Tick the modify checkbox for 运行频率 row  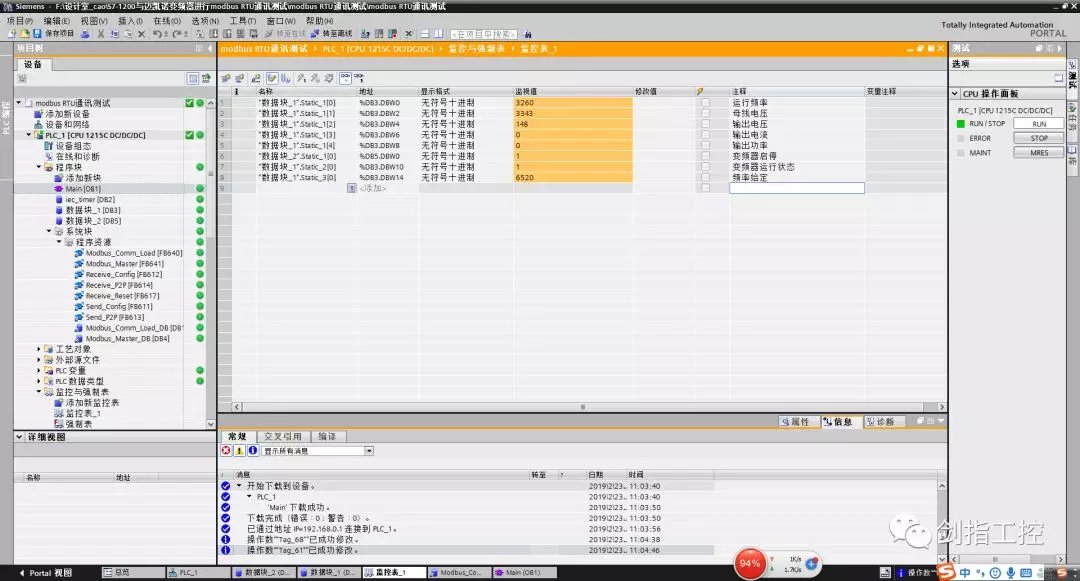tap(705, 102)
